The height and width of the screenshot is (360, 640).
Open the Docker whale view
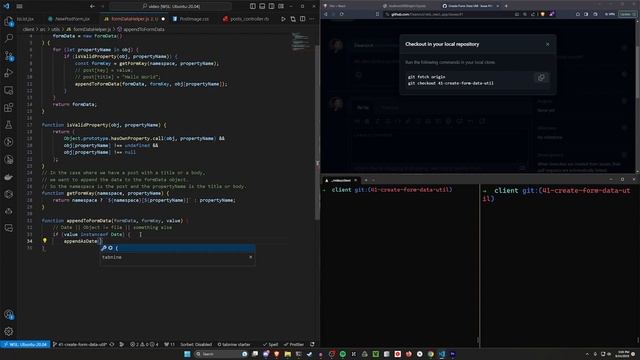(x=9, y=177)
